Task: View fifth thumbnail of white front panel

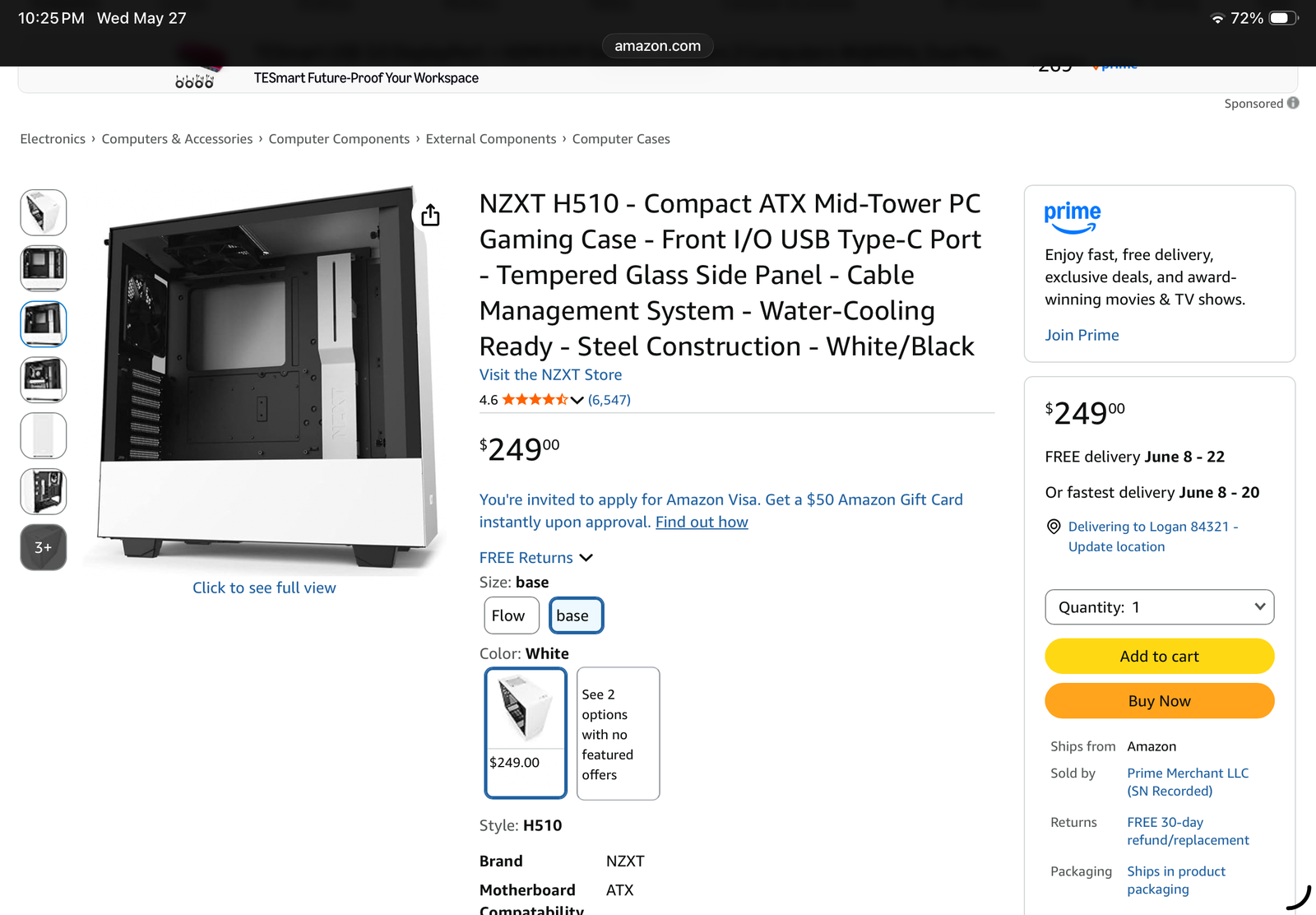Action: point(44,436)
